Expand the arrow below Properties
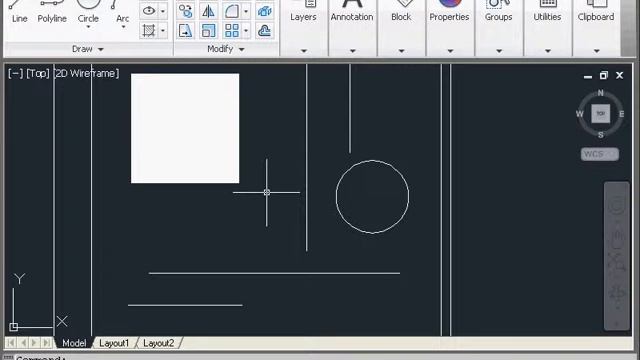Image resolution: width=640 pixels, height=360 pixels. point(450,51)
